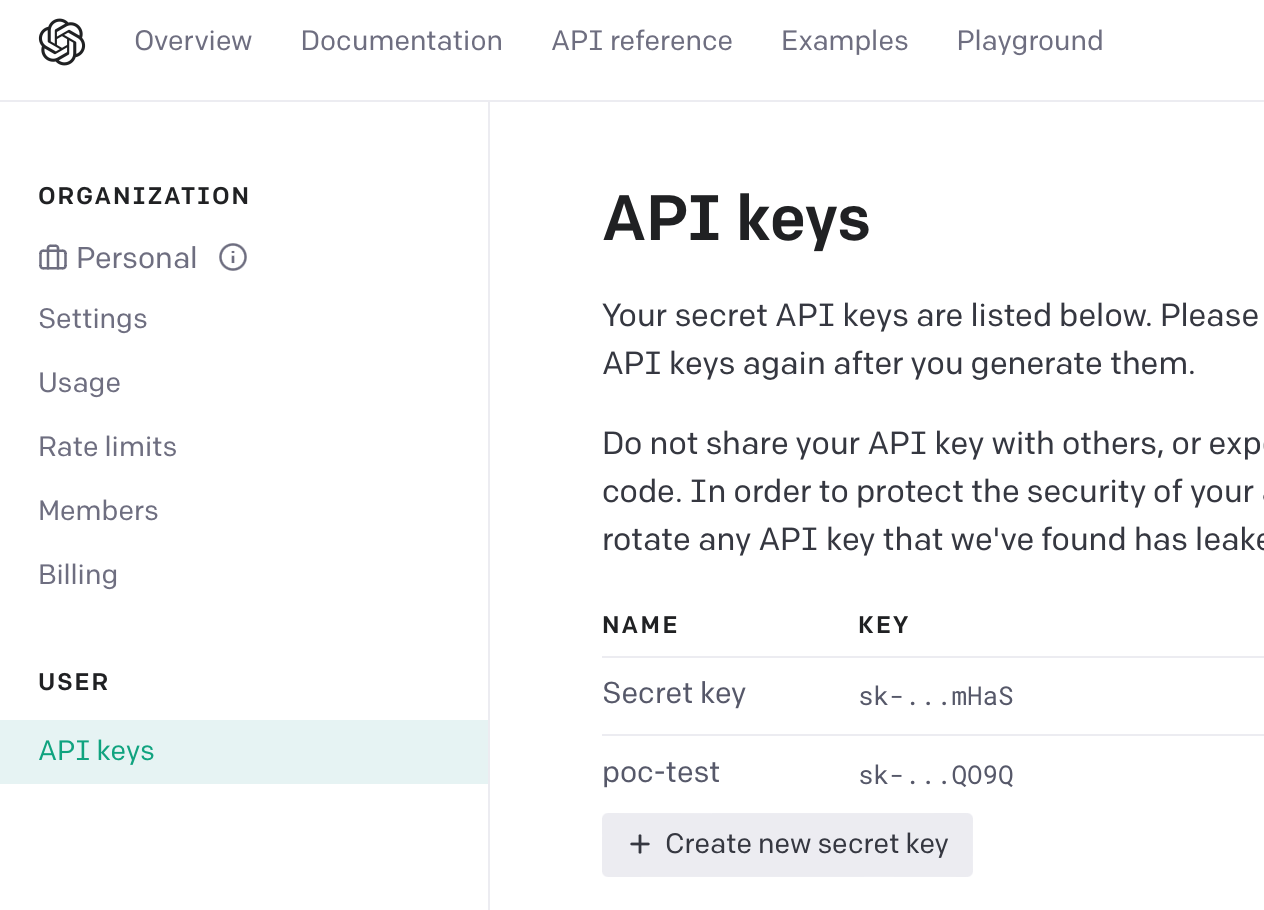Open organization Settings

pos(93,319)
